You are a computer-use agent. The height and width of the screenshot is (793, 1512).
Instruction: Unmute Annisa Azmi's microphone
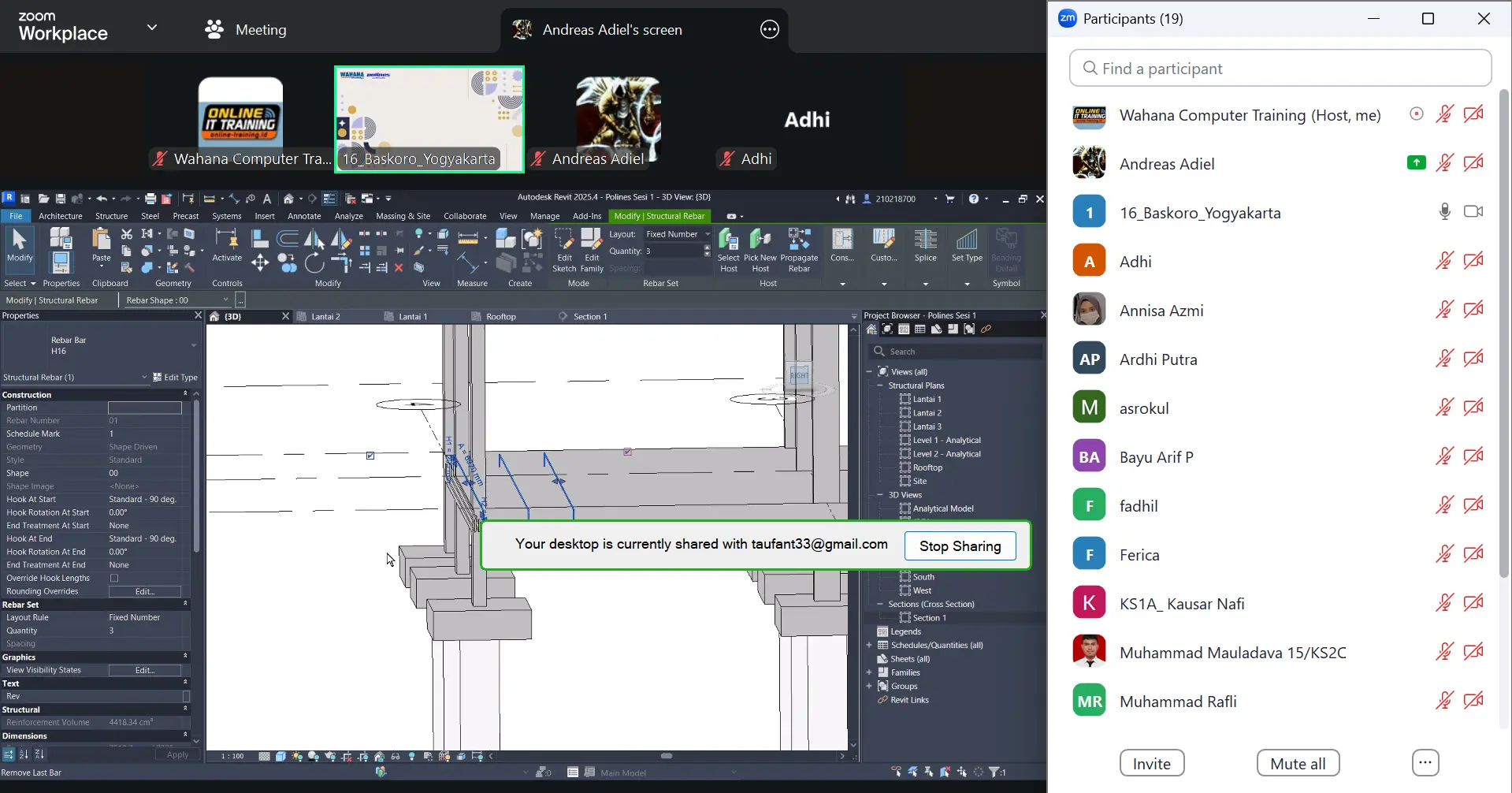pyautogui.click(x=1444, y=310)
